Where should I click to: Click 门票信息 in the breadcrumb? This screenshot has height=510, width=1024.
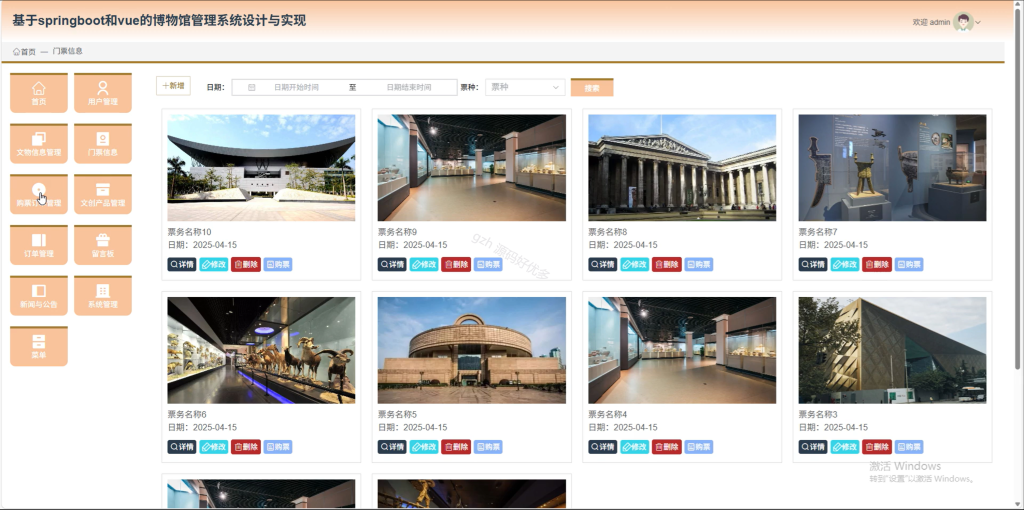click(67, 51)
